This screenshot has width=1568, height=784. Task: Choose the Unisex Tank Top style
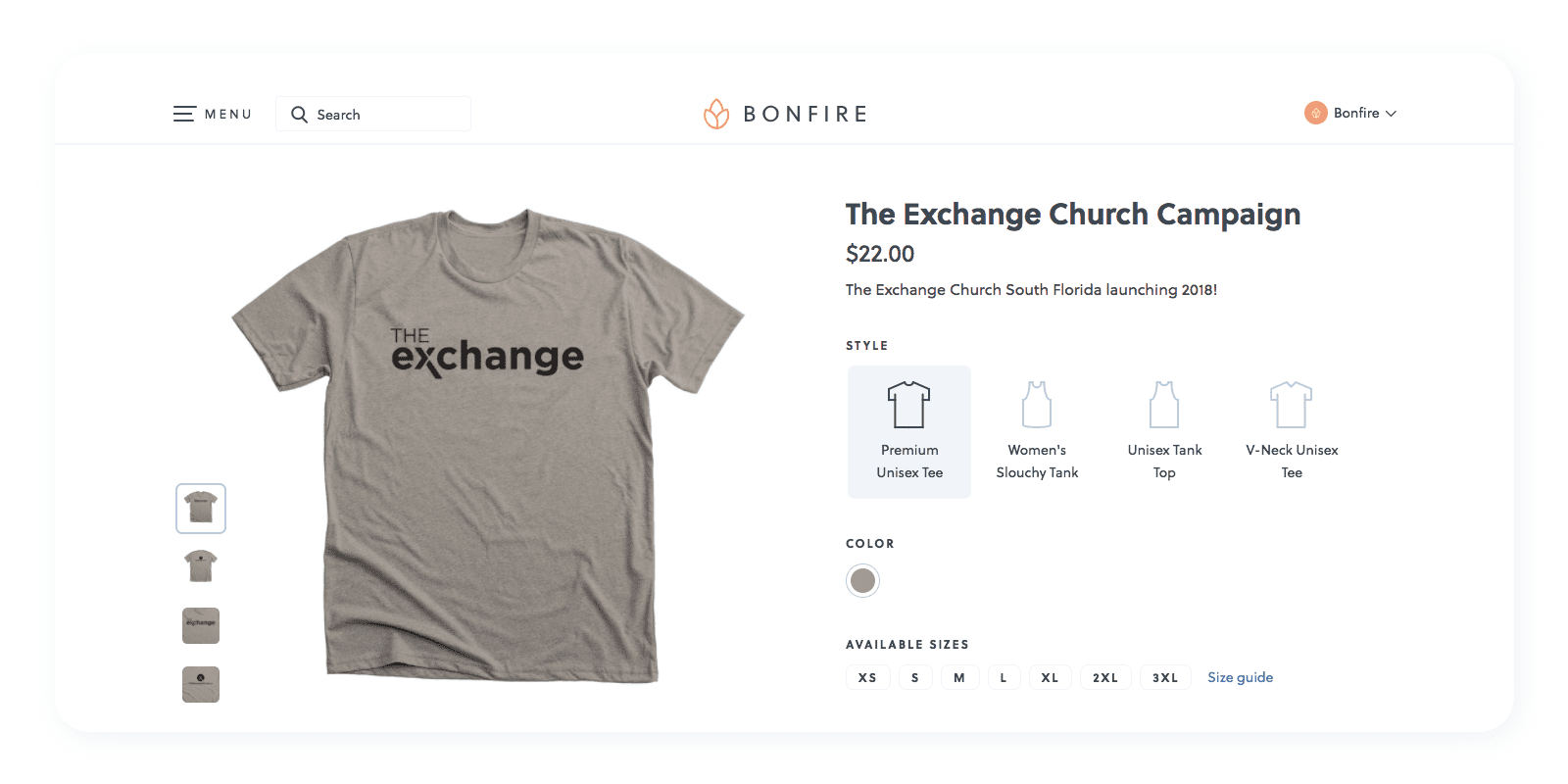(x=1164, y=431)
